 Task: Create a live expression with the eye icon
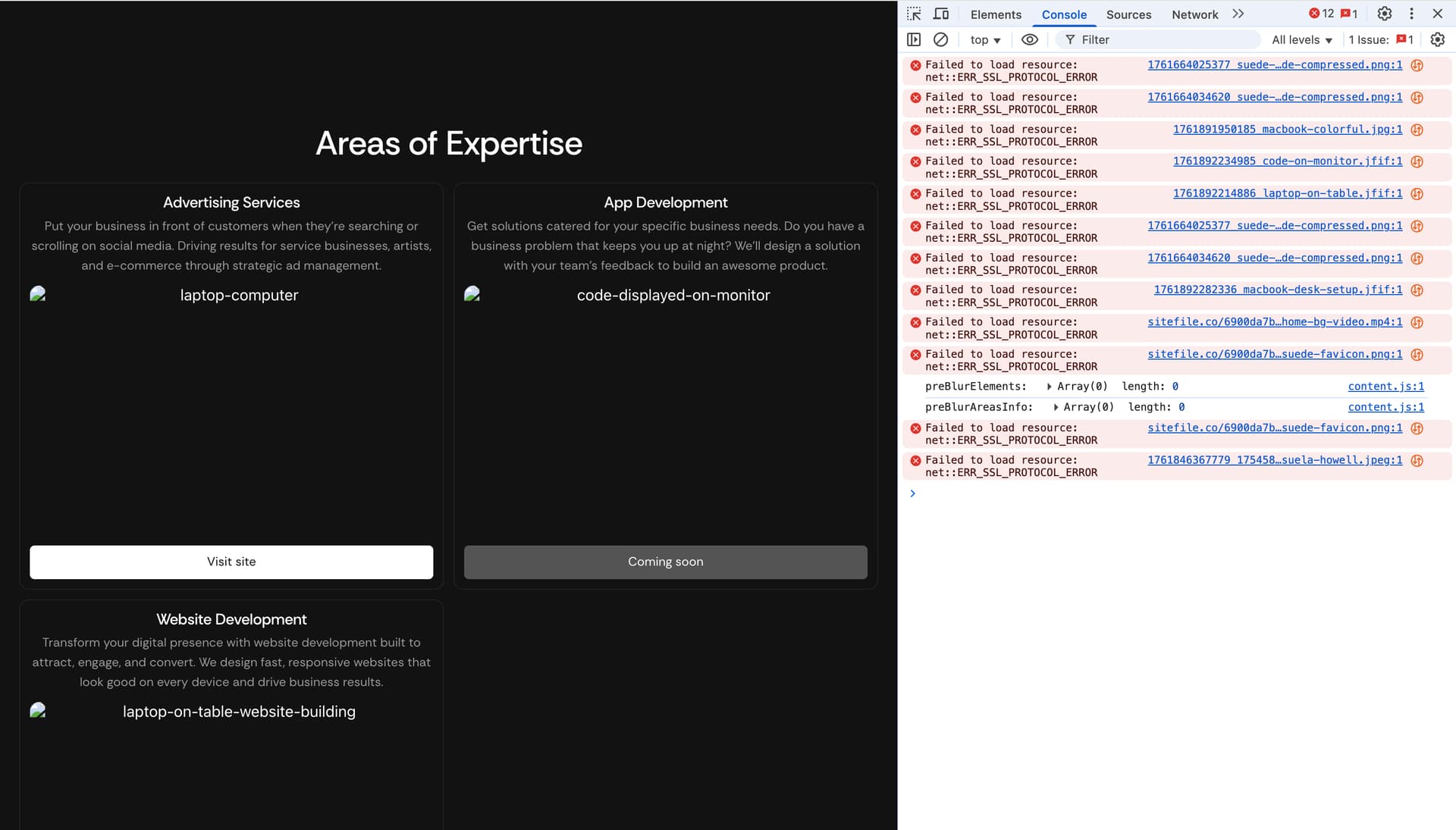[1029, 39]
